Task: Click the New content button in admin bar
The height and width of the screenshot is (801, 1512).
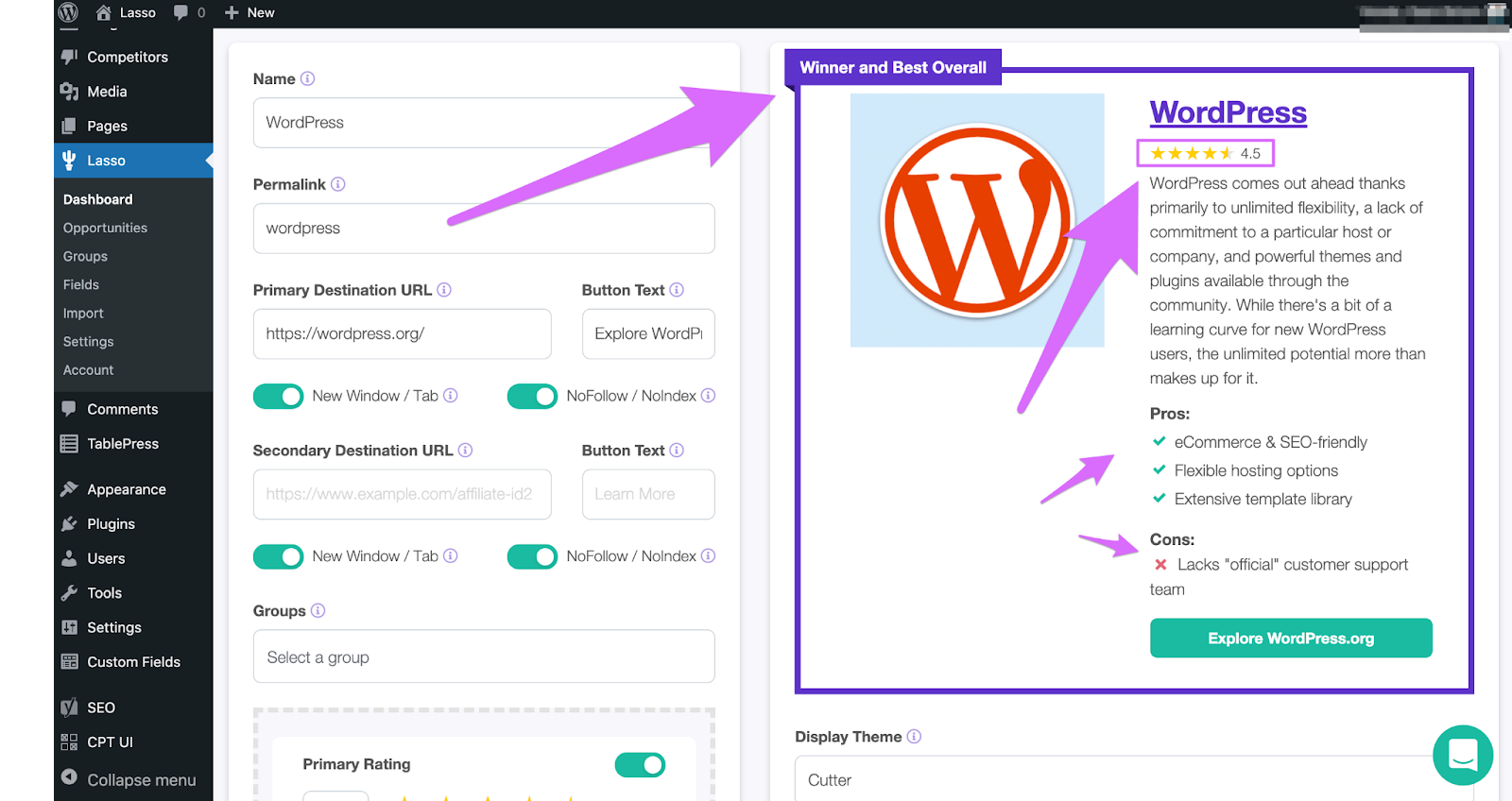Action: [x=249, y=12]
